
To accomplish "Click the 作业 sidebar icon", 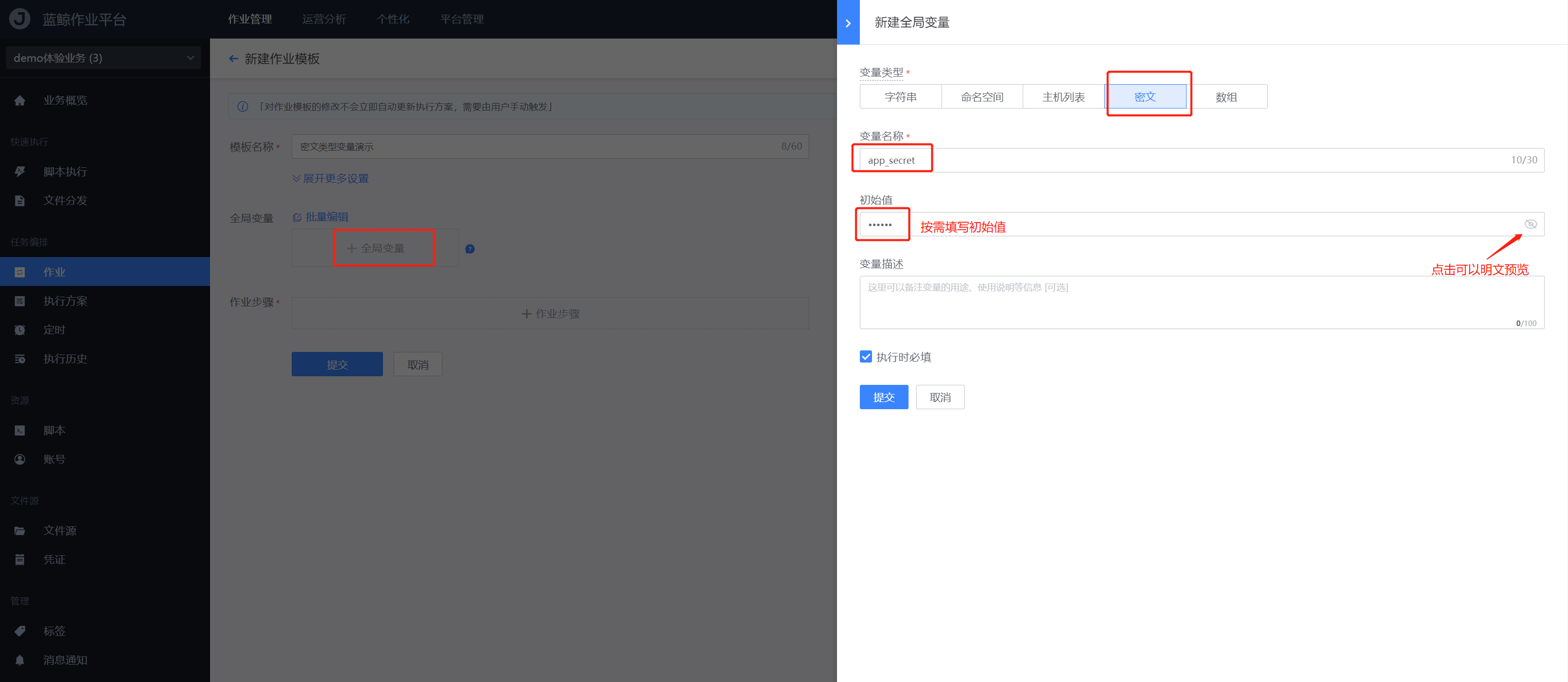I will pyautogui.click(x=19, y=272).
